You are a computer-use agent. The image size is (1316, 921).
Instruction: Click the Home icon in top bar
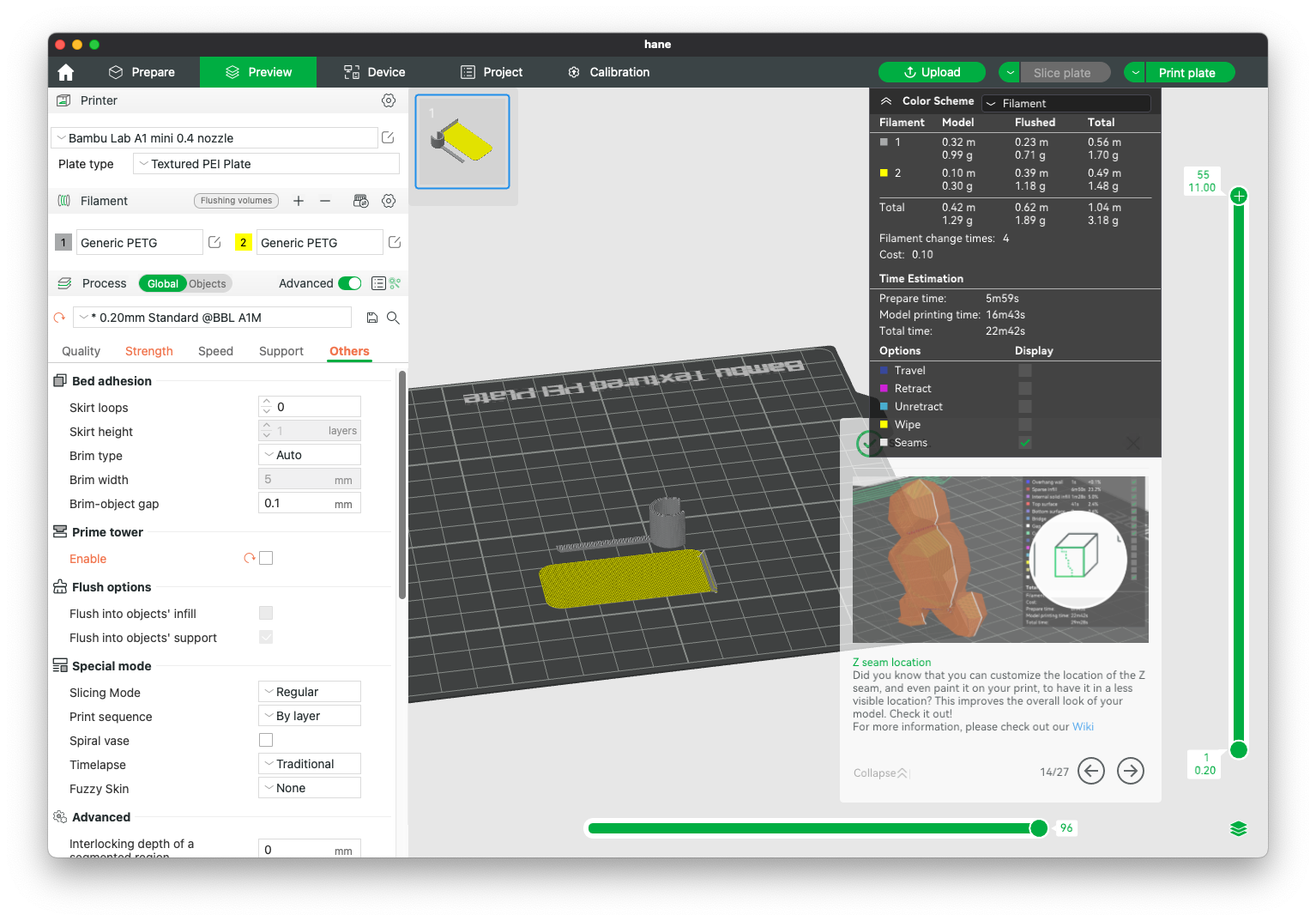click(66, 72)
